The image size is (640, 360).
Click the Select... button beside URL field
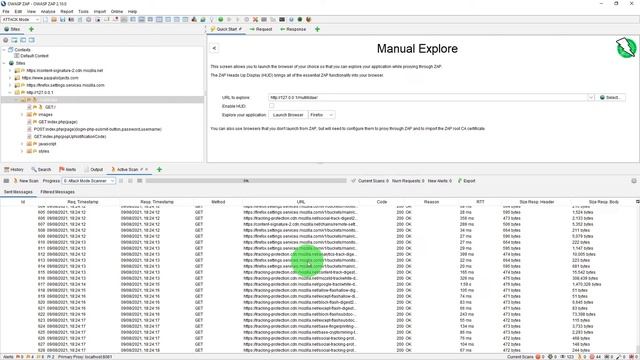[x=611, y=98]
